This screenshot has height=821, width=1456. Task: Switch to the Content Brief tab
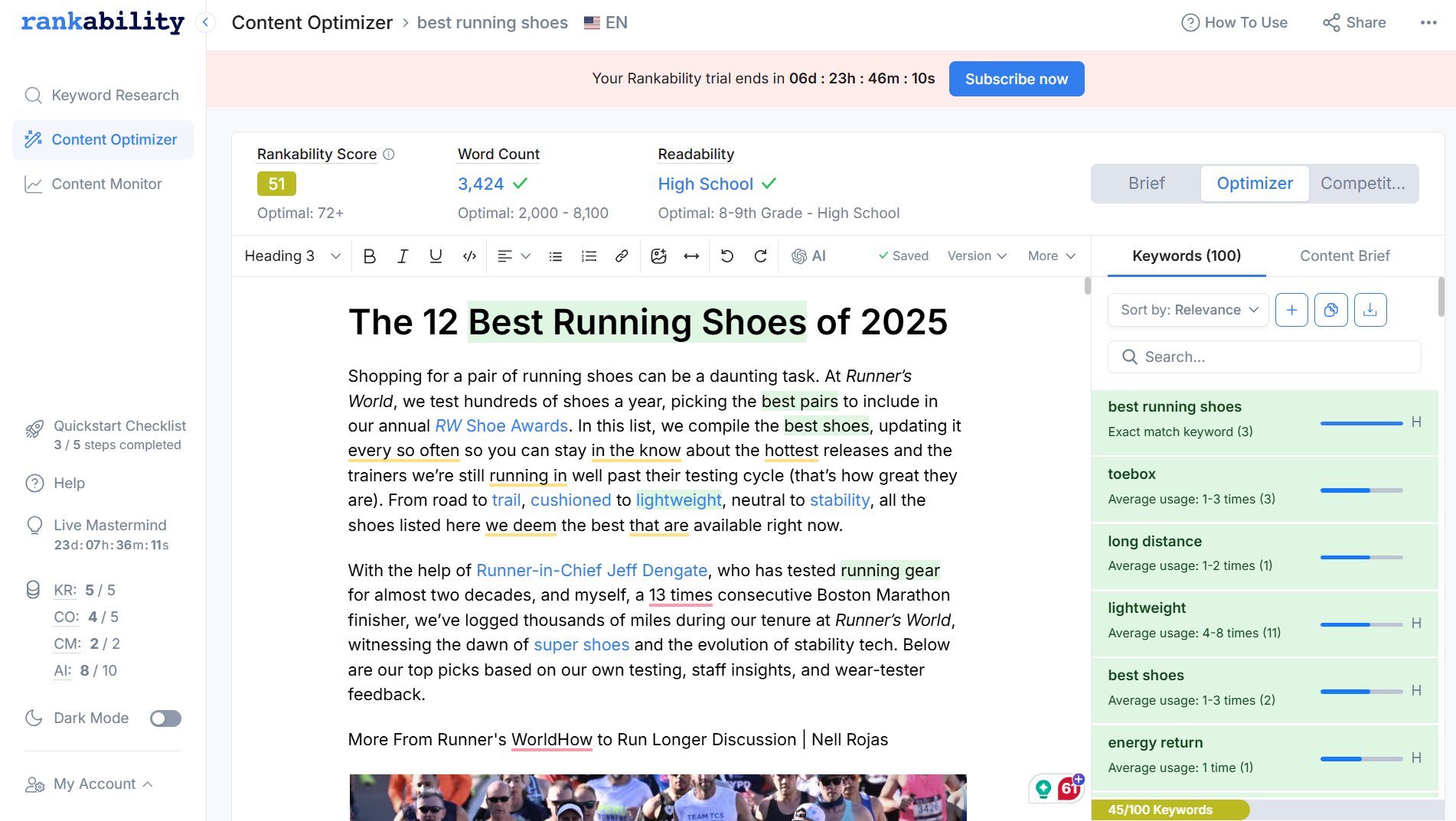pos(1344,256)
